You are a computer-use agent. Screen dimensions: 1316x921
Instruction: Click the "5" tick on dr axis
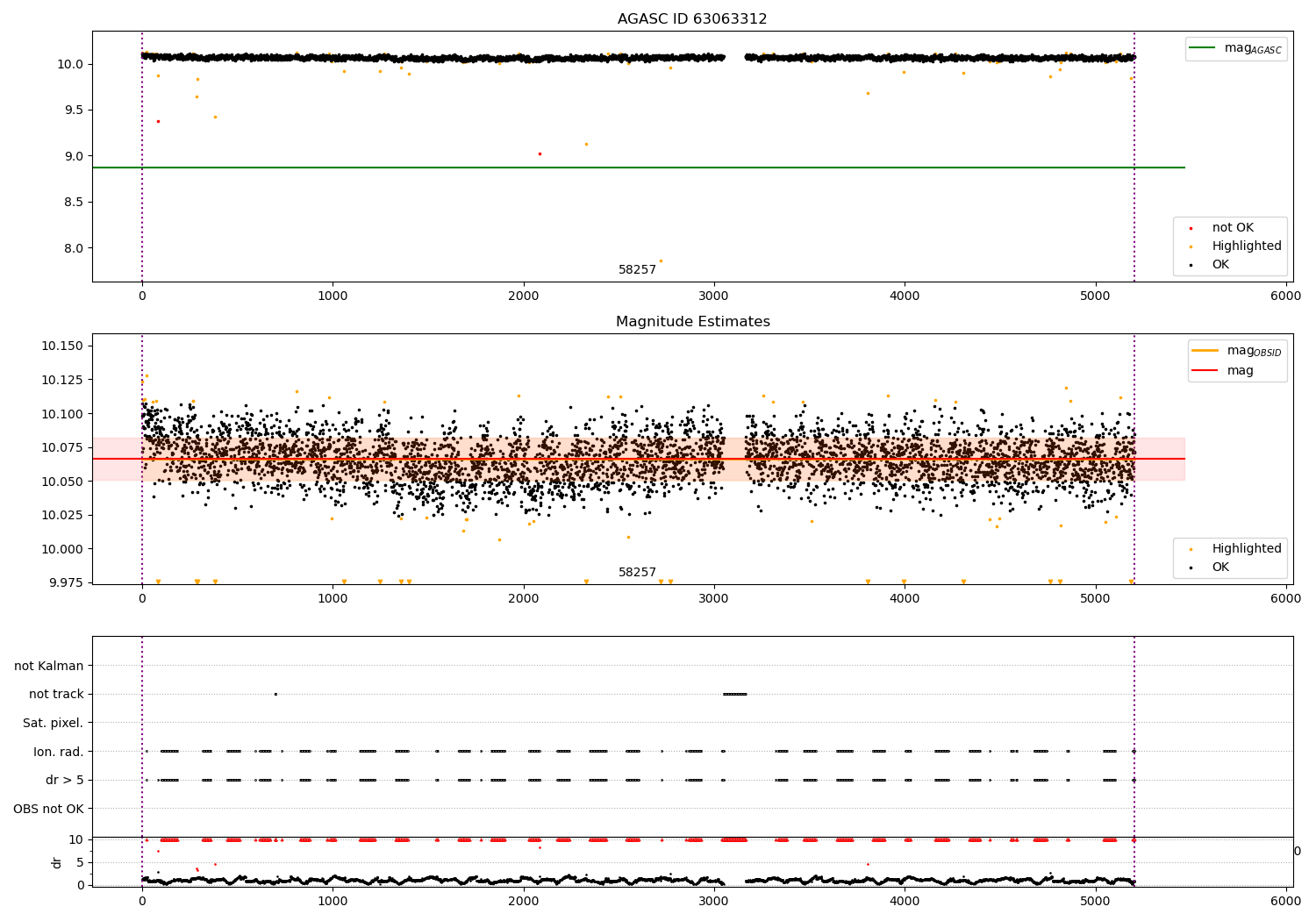pos(81,862)
